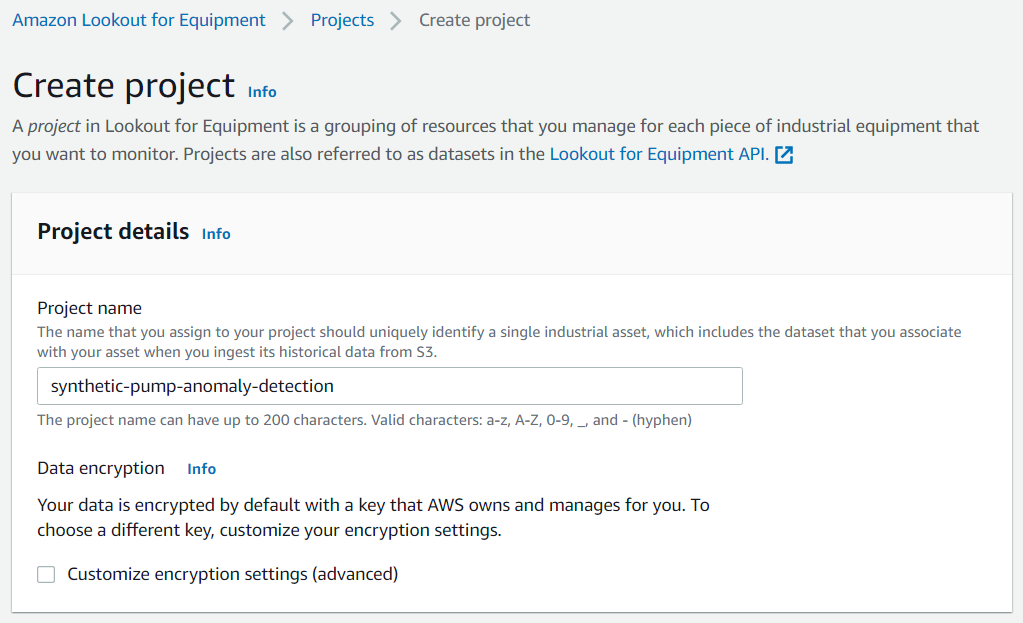Click the default encryption description paragraph
This screenshot has width=1023, height=623.
pyautogui.click(x=373, y=517)
